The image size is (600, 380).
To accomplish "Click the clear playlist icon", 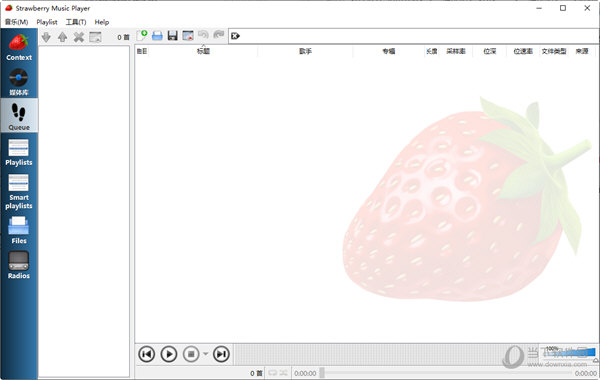I will pos(188,36).
